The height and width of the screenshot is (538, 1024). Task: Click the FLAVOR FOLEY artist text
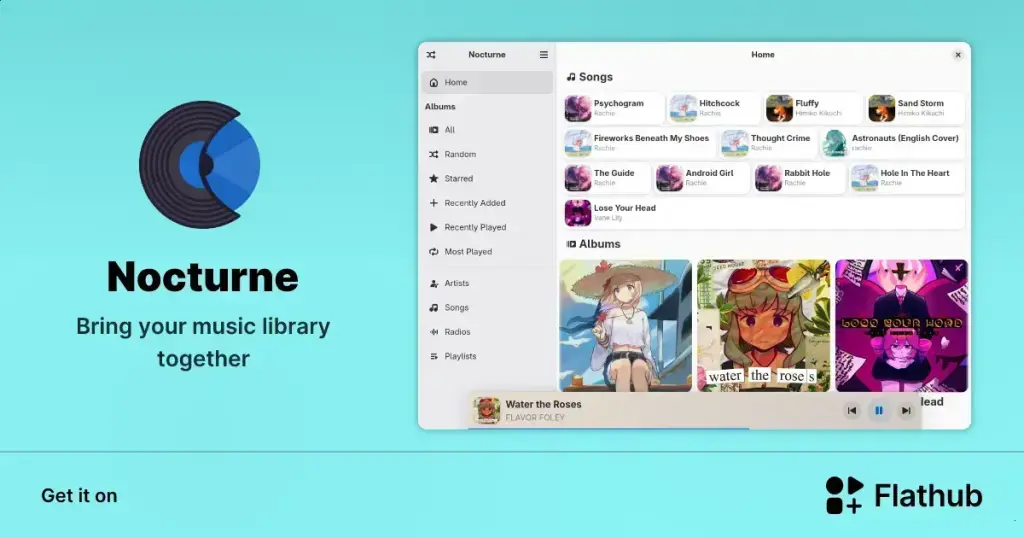point(535,417)
